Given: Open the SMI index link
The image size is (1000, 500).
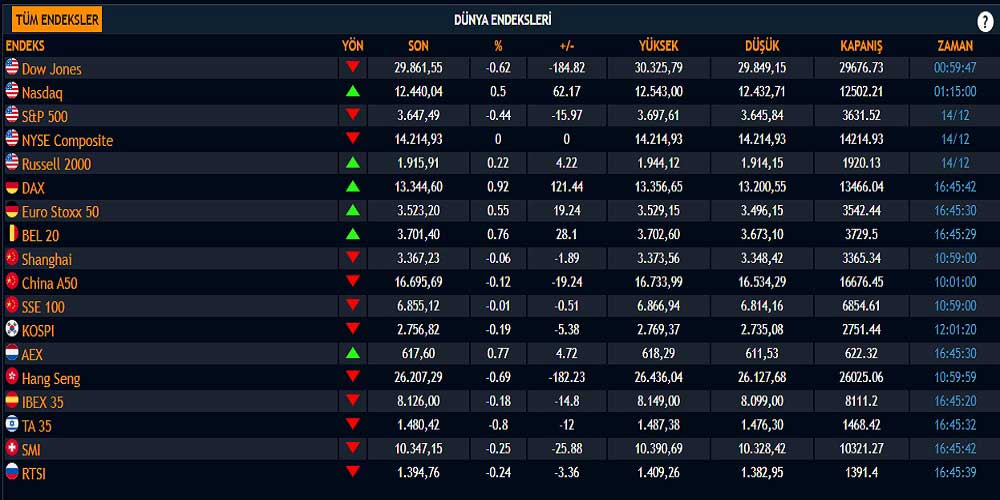Looking at the screenshot, I should coord(31,450).
